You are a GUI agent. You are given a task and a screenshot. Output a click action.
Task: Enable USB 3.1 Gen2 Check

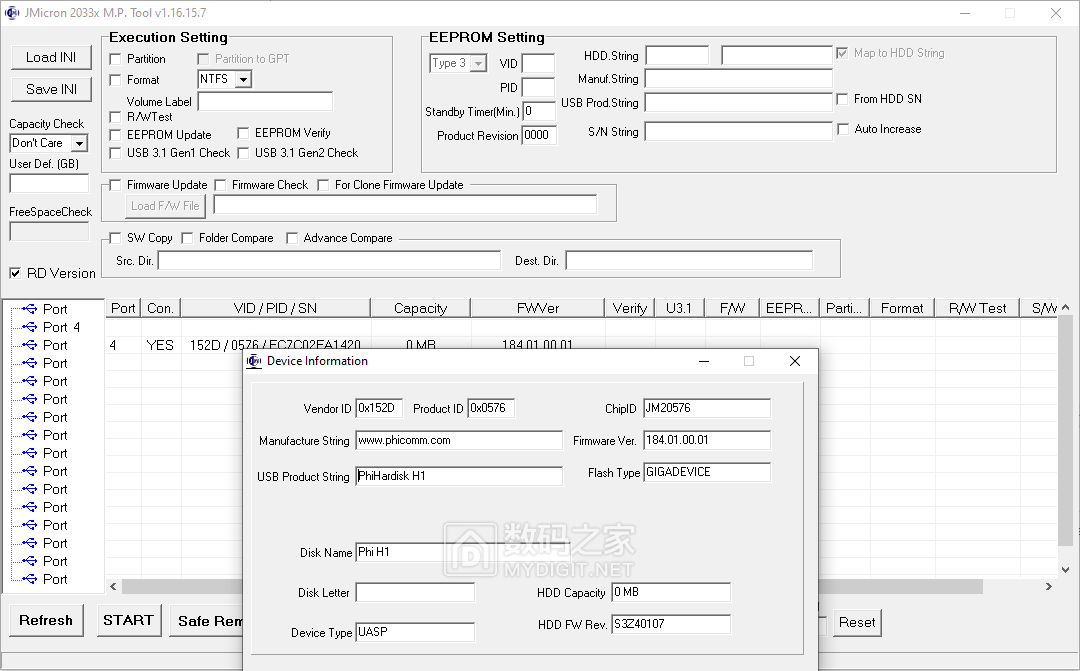[x=242, y=154]
